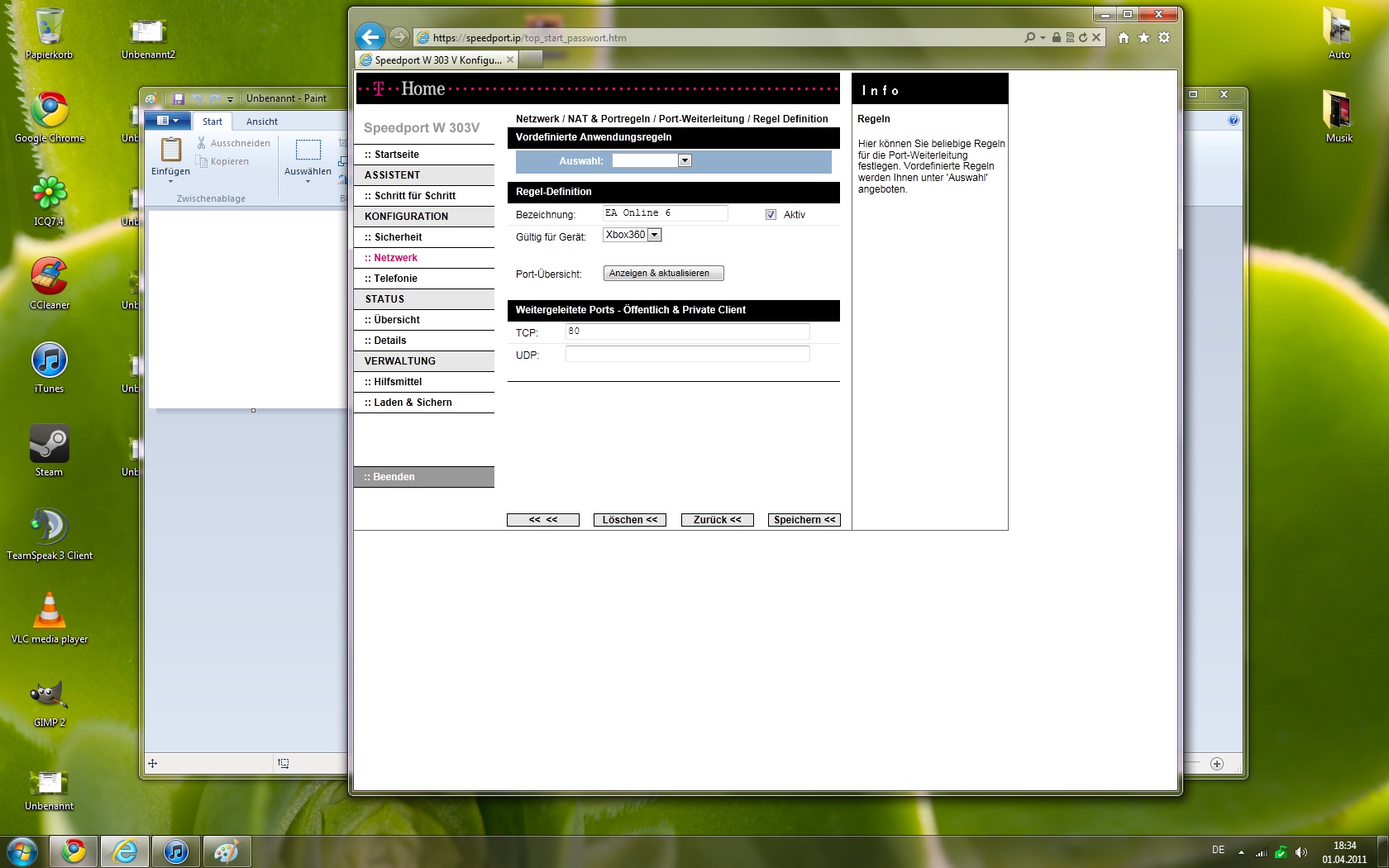This screenshot has height=868, width=1389.
Task: Click the refresh page icon
Action: [1083, 37]
